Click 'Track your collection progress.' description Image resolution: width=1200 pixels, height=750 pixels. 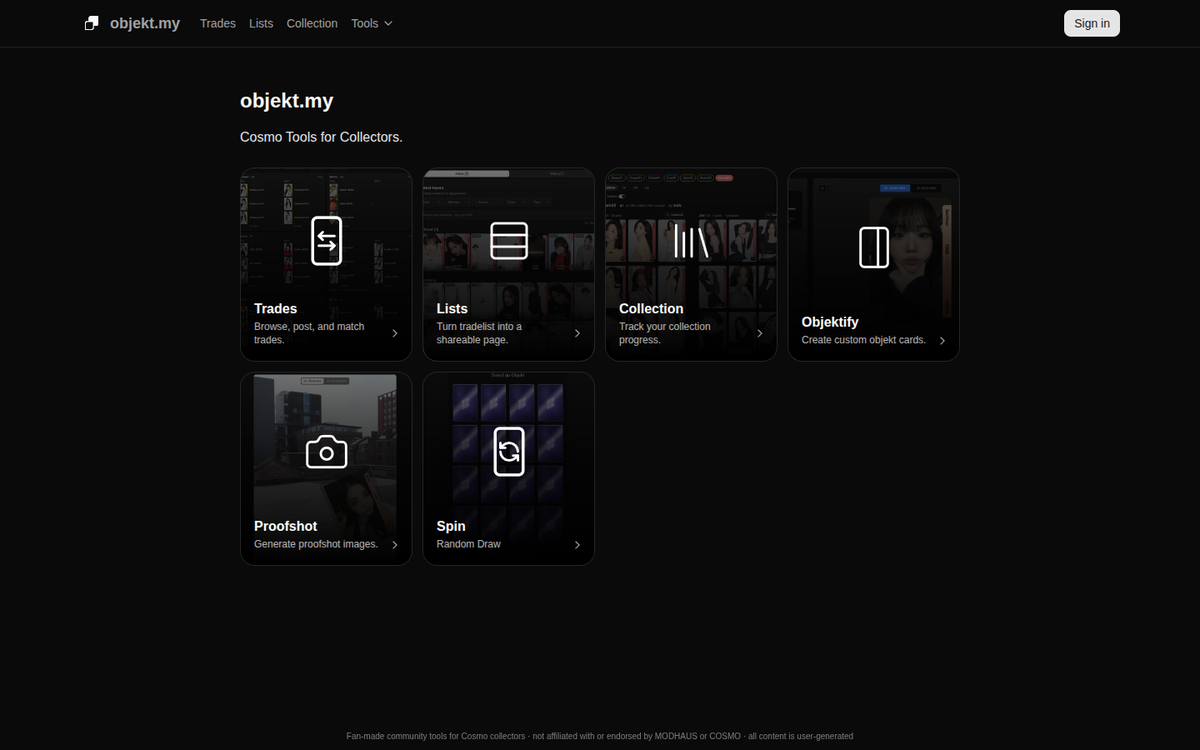(x=665, y=333)
